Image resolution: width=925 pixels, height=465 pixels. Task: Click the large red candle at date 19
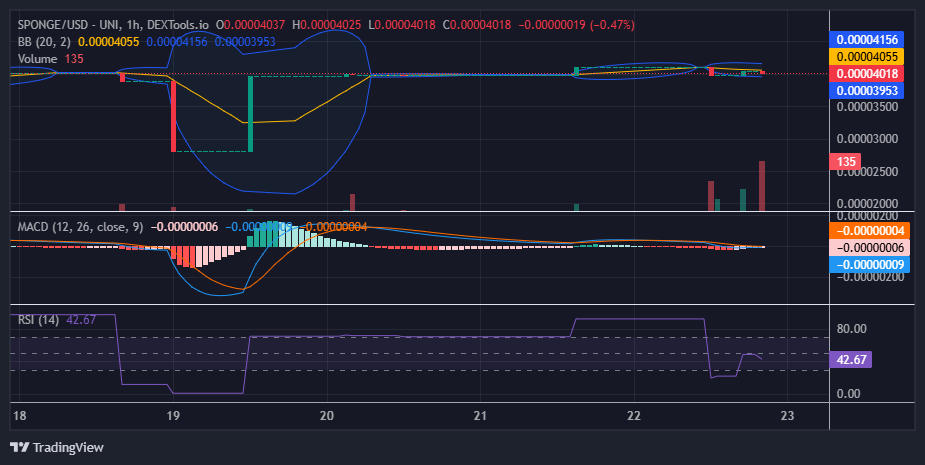tap(173, 116)
